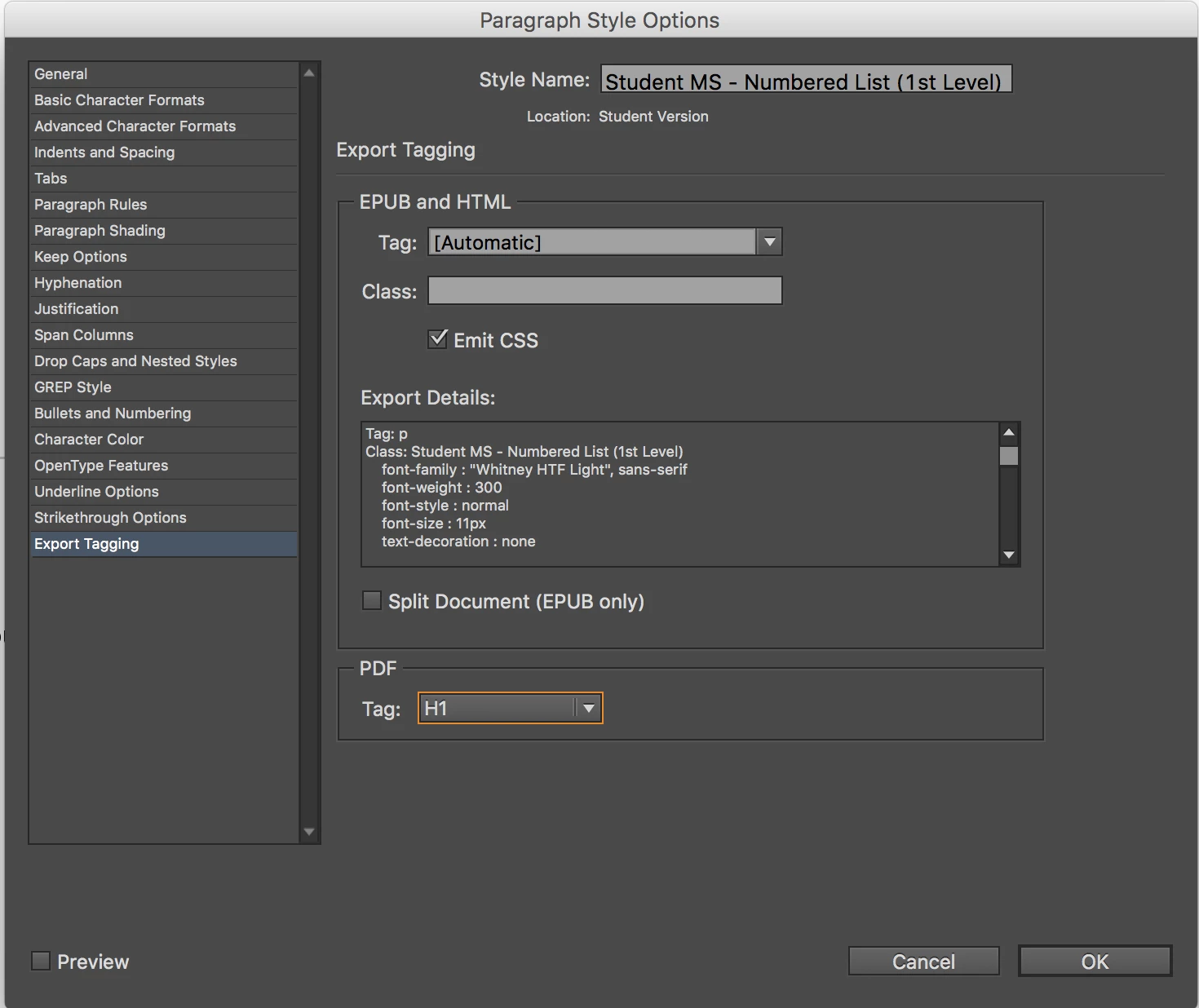Open Strikethrough Options category
1199x1008 pixels.
[164, 518]
